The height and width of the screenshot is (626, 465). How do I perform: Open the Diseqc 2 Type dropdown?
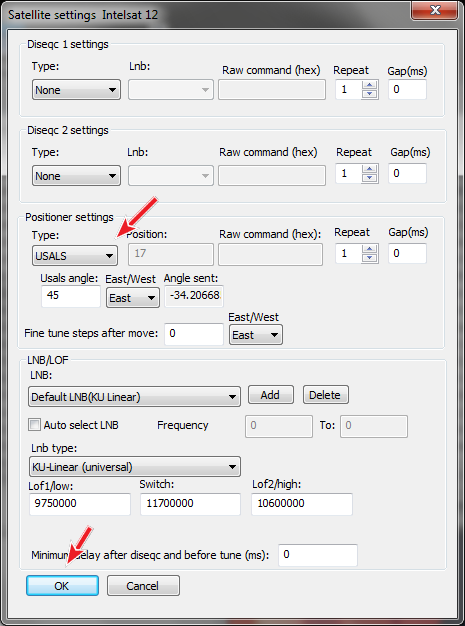point(76,176)
